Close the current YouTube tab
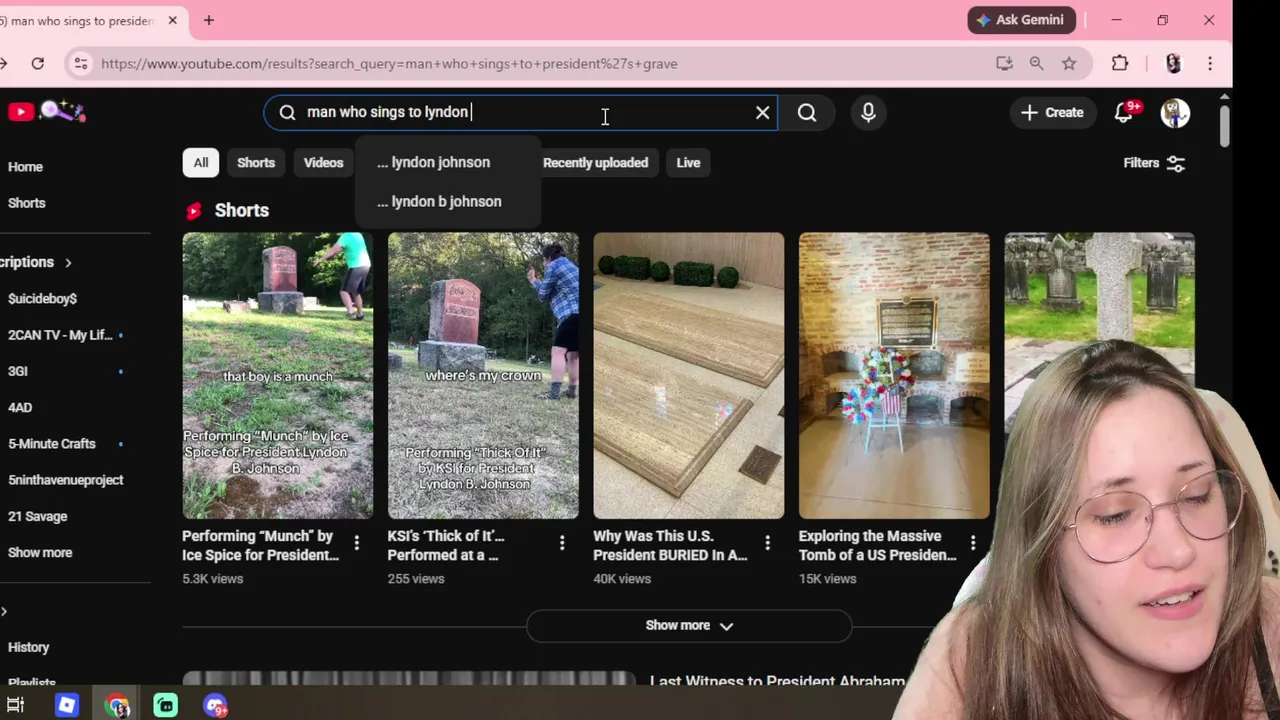 (x=172, y=20)
